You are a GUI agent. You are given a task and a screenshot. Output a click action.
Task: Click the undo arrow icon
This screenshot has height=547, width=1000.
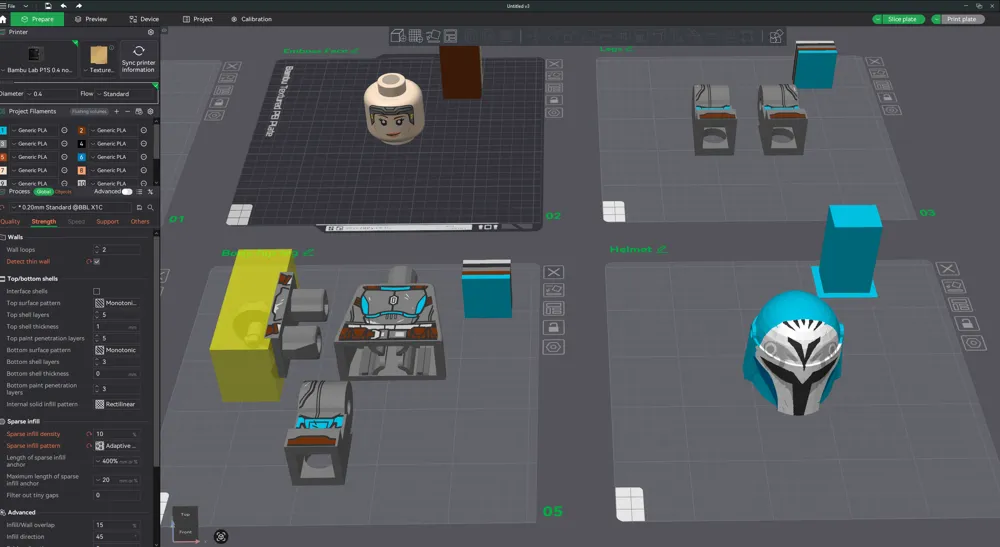[63, 6]
